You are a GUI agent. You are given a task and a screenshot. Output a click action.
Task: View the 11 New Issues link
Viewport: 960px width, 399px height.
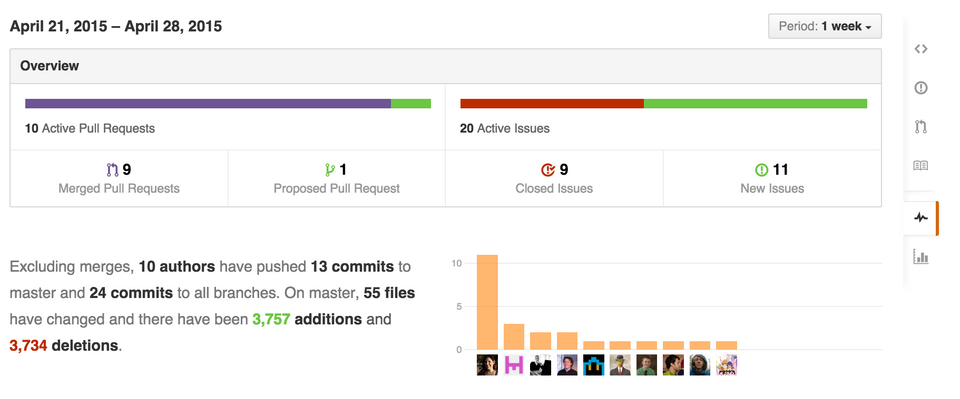point(772,178)
